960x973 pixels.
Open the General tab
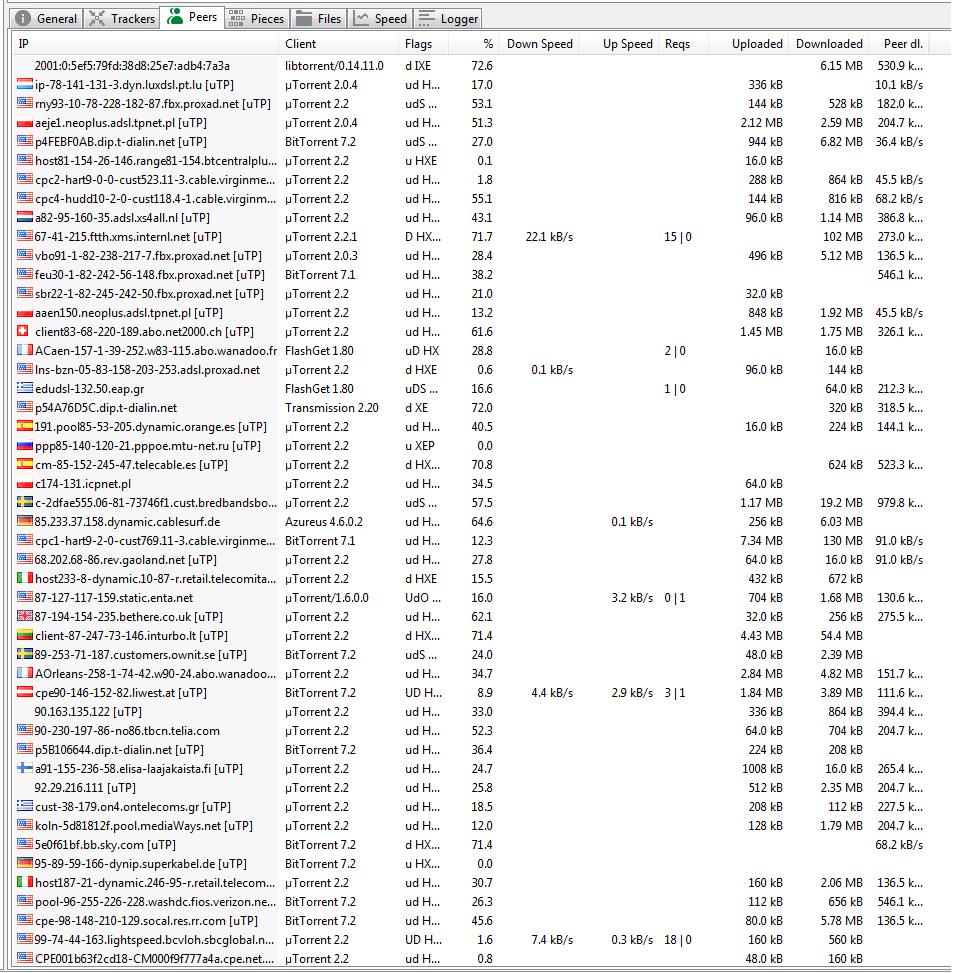46,19
